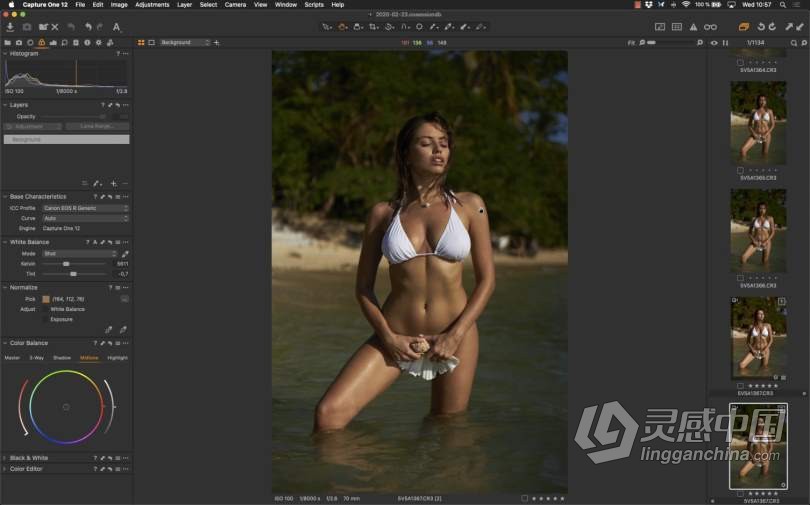Rotate image left using toolbar icon

pos(761,27)
